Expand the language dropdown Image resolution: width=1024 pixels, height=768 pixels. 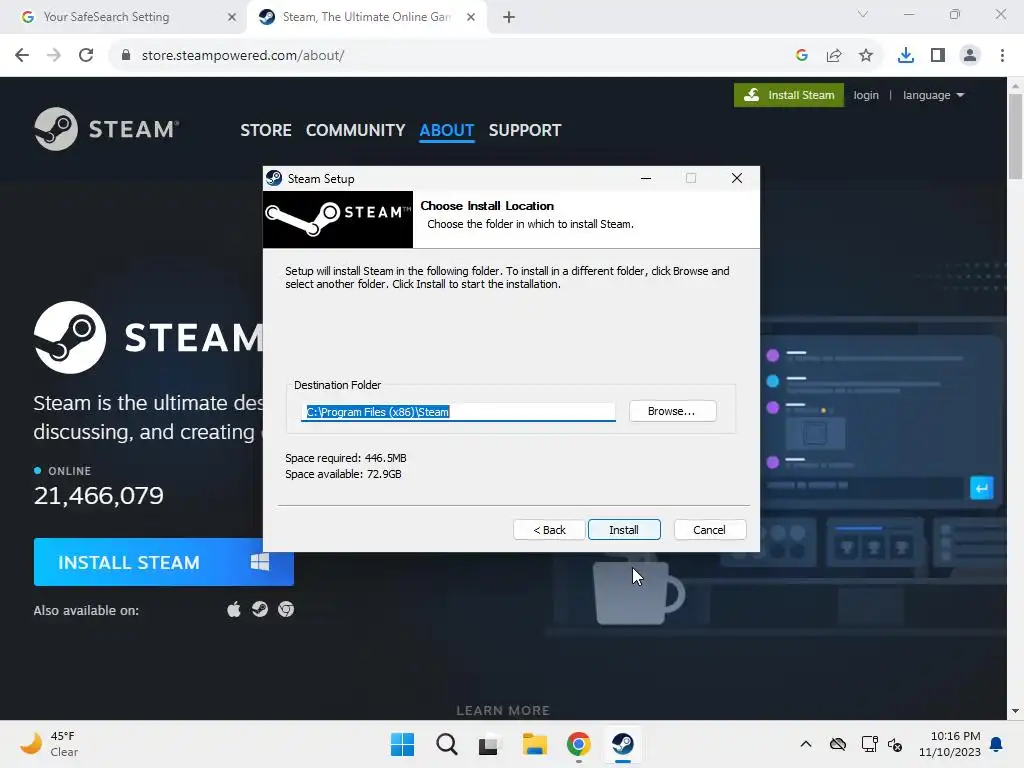933,95
